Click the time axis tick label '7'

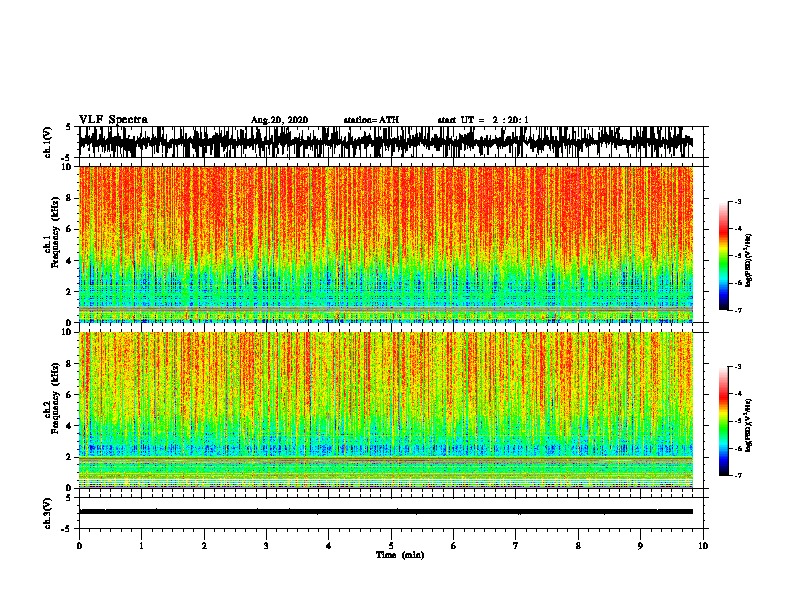point(516,546)
